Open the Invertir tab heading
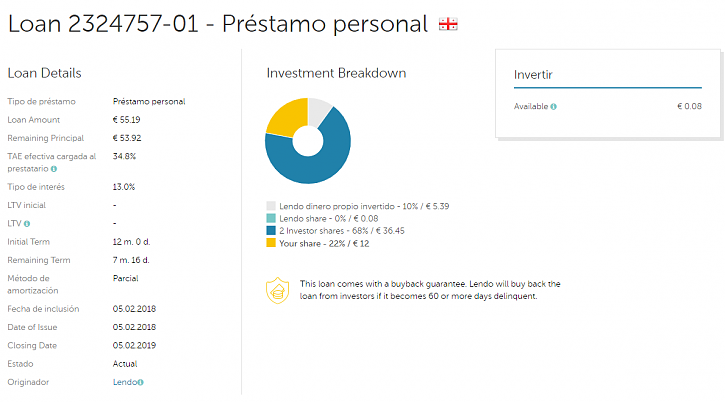Screen dimensions: 725x402 point(533,75)
